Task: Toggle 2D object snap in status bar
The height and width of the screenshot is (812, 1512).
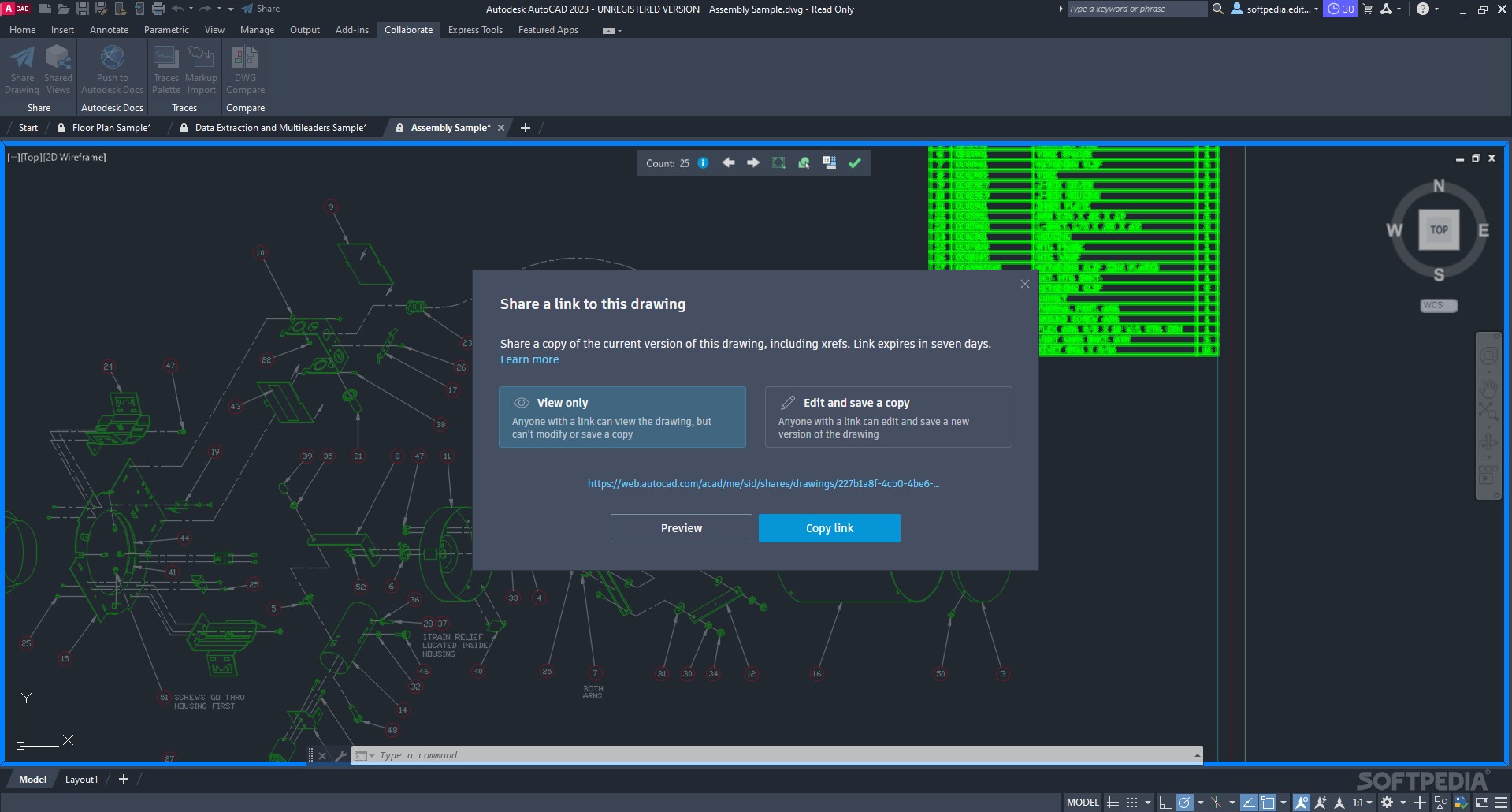Action: point(1268,803)
